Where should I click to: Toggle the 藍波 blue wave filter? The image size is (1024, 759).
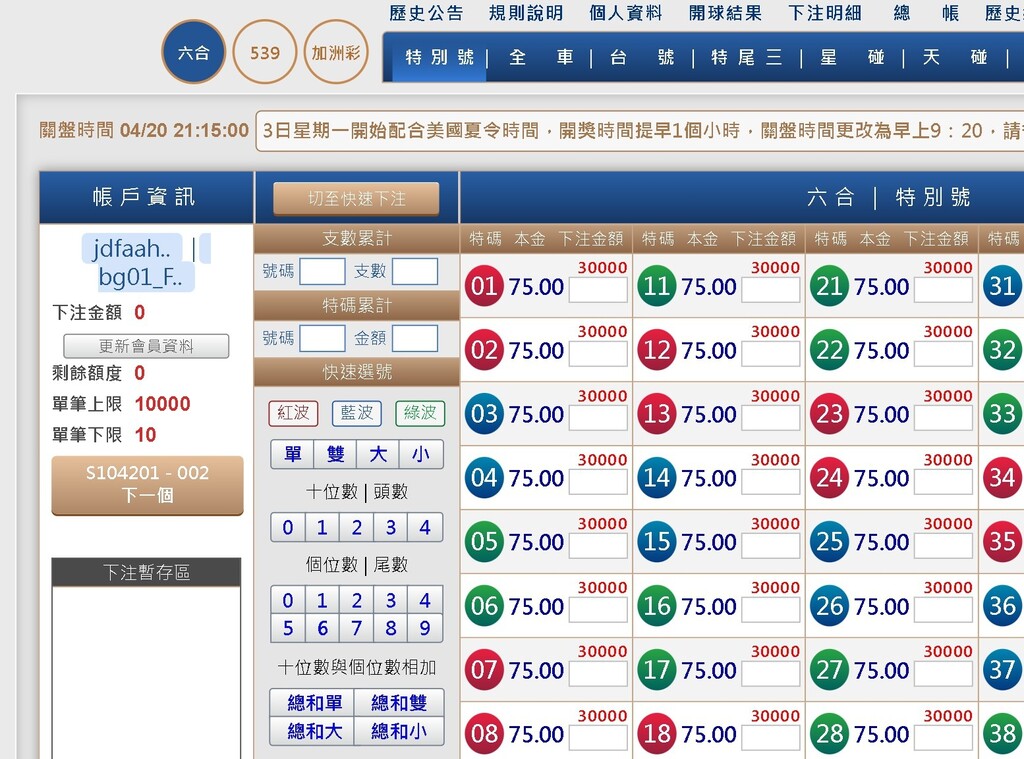coord(356,413)
